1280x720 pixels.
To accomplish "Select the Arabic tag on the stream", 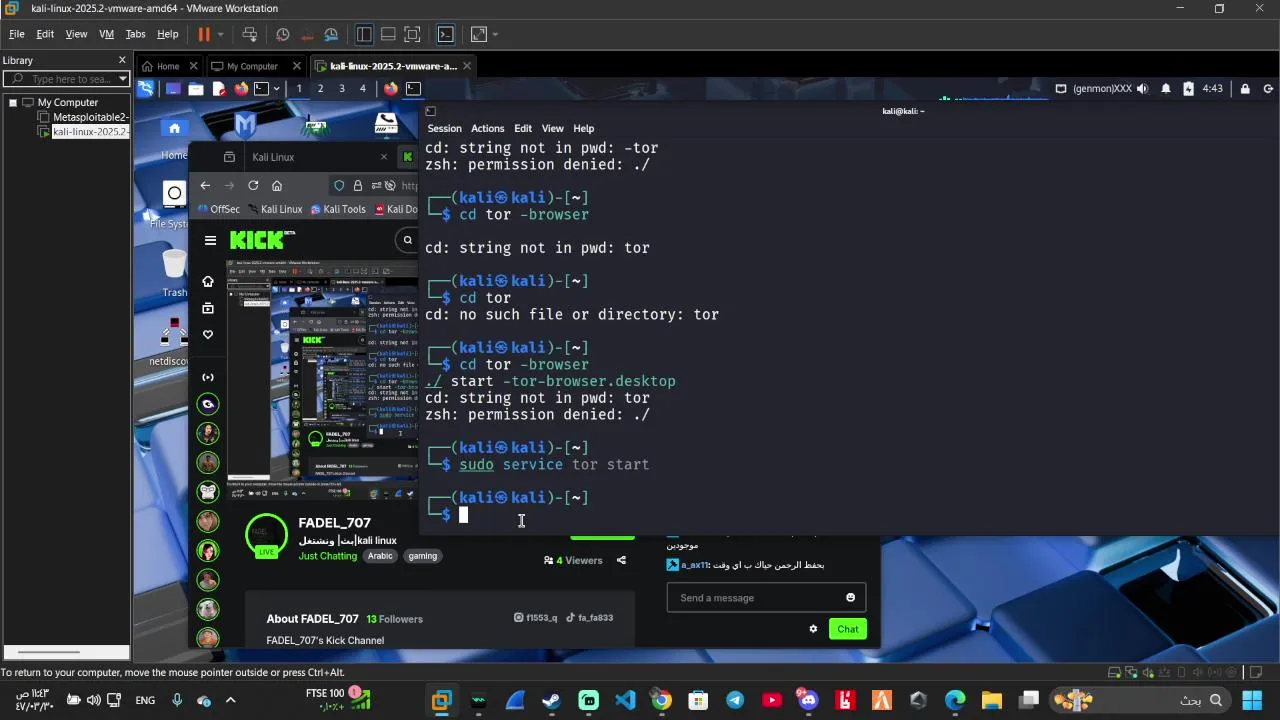I will tap(380, 556).
